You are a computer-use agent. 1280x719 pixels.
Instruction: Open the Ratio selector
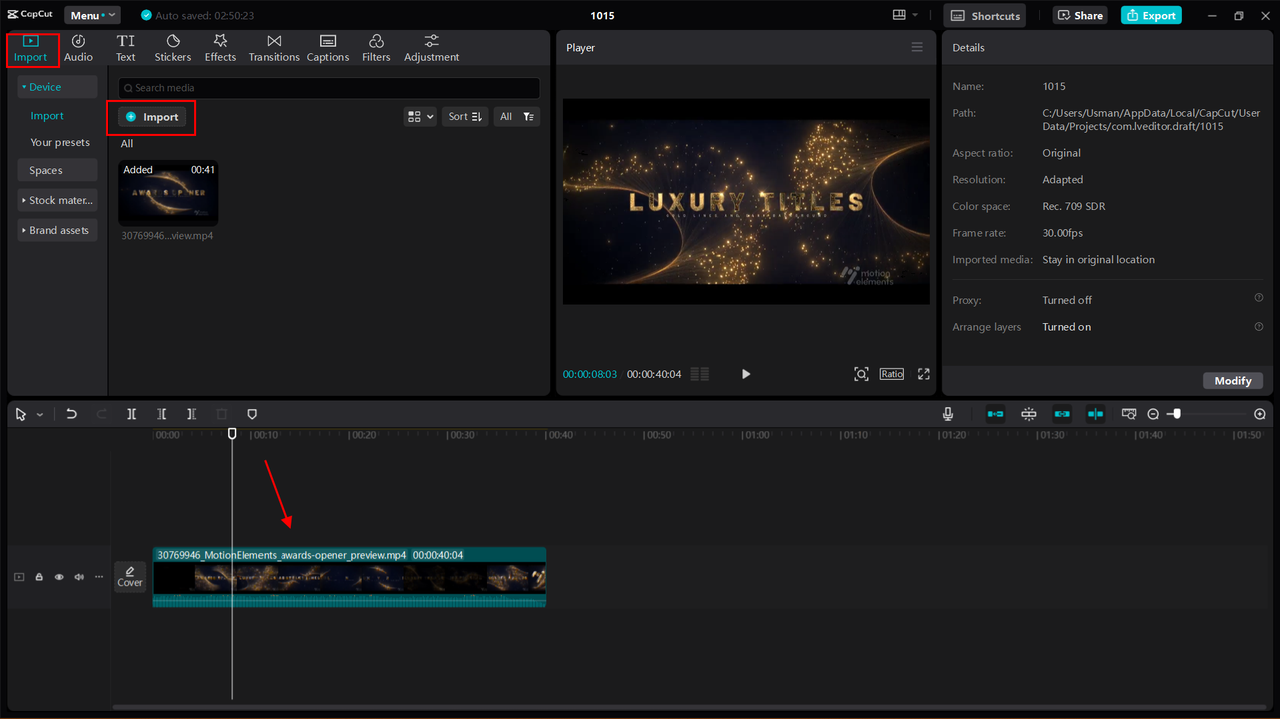click(892, 374)
